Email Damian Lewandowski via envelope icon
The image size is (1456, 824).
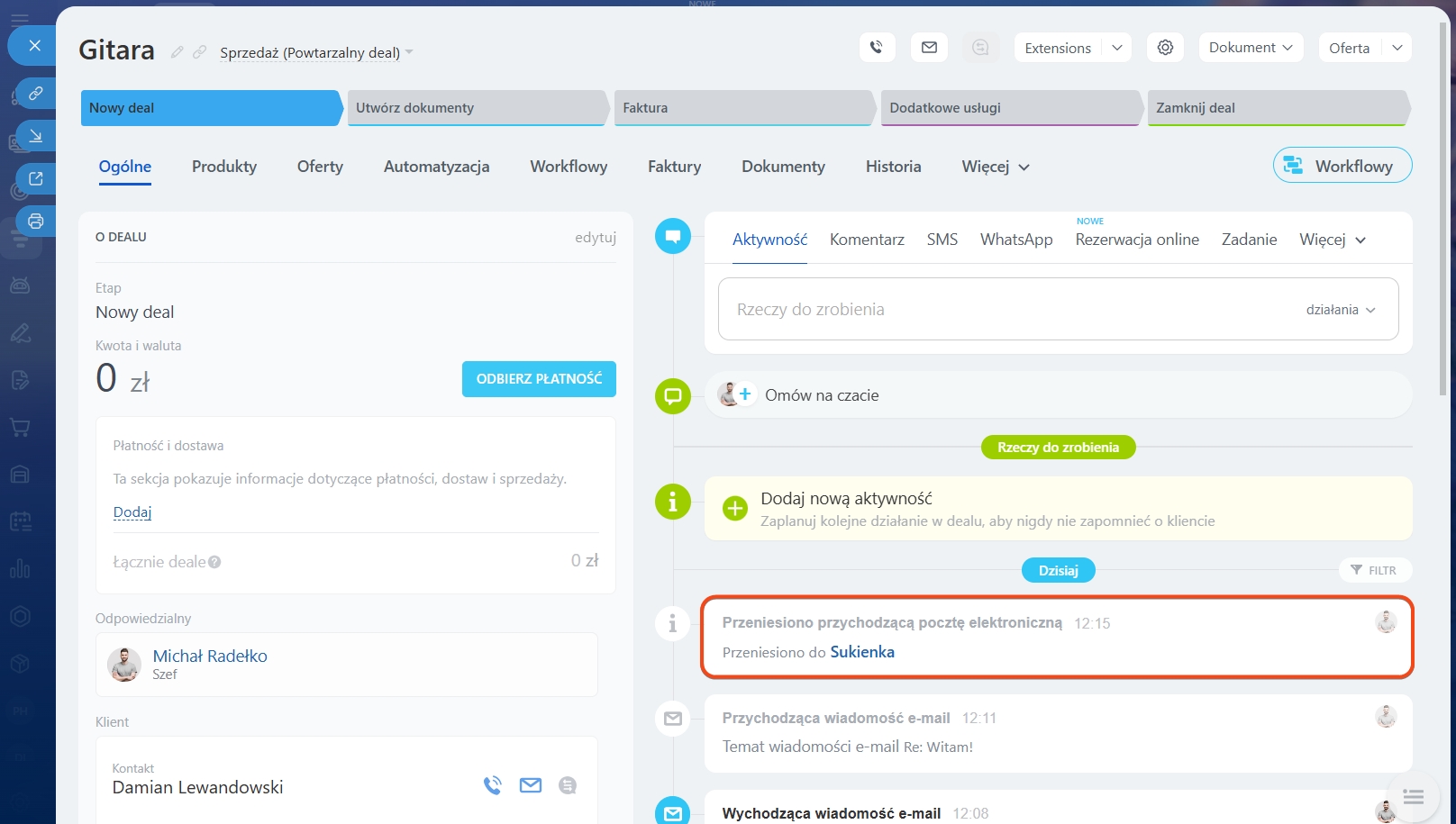click(531, 785)
